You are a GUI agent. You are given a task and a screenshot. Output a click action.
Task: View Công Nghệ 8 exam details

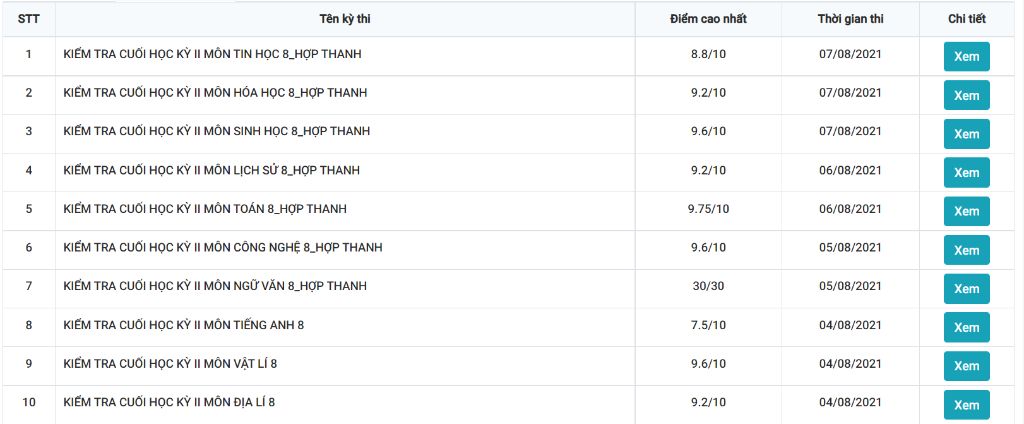966,250
